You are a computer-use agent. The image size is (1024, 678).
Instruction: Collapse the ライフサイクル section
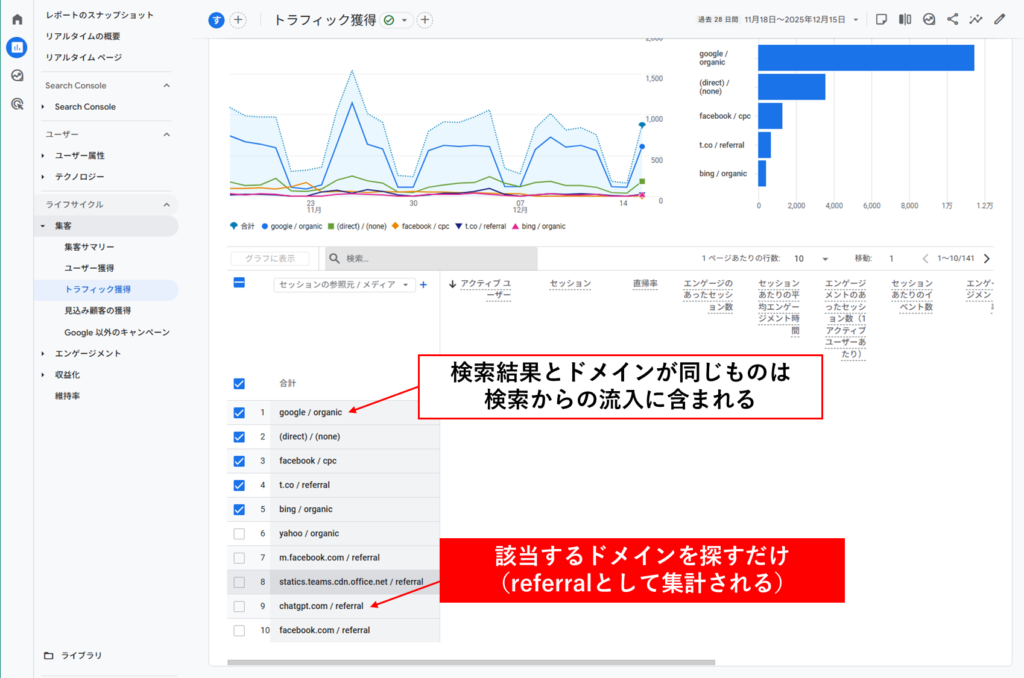[166, 204]
